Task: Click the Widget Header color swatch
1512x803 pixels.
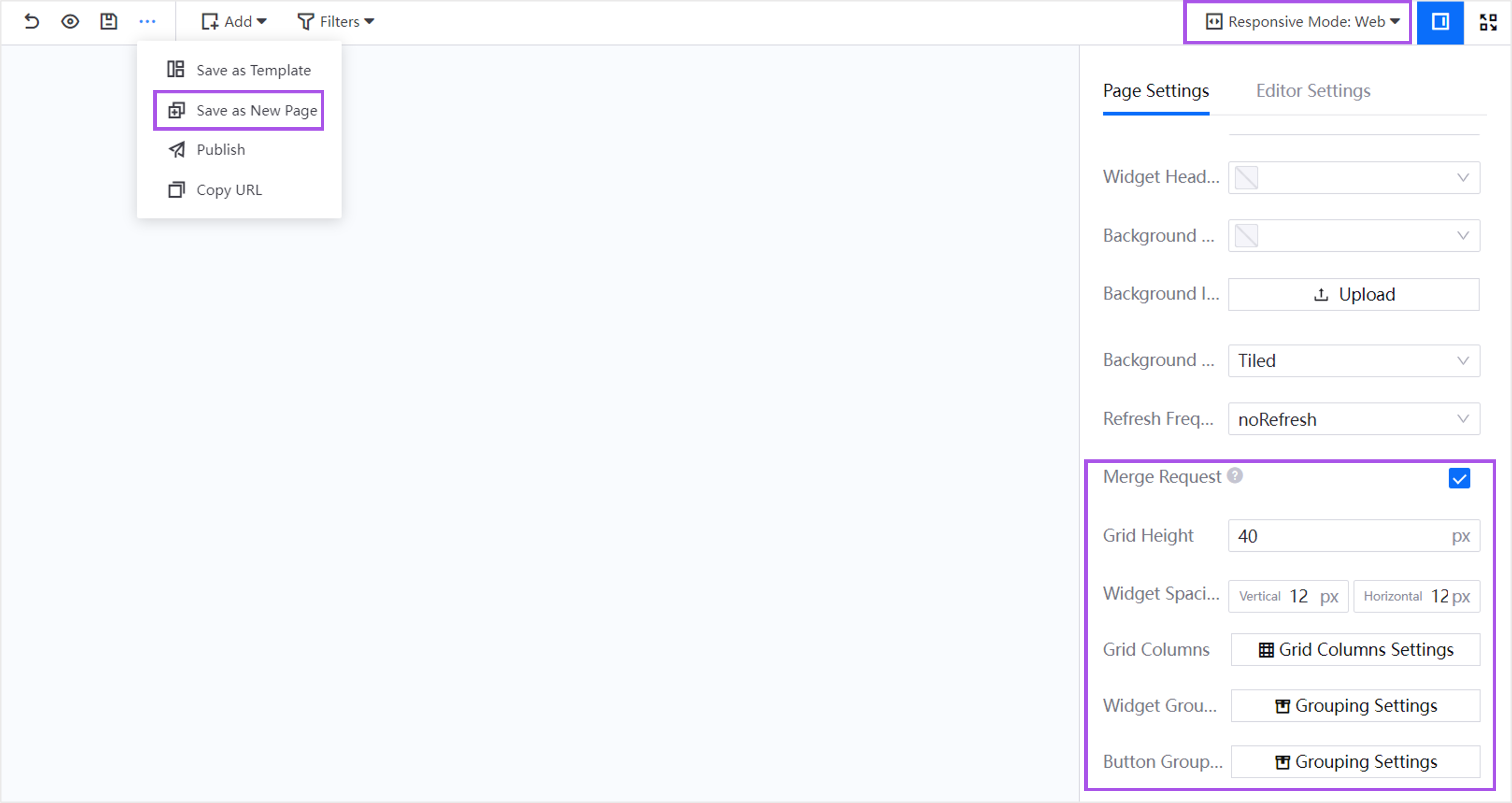Action: click(1247, 177)
